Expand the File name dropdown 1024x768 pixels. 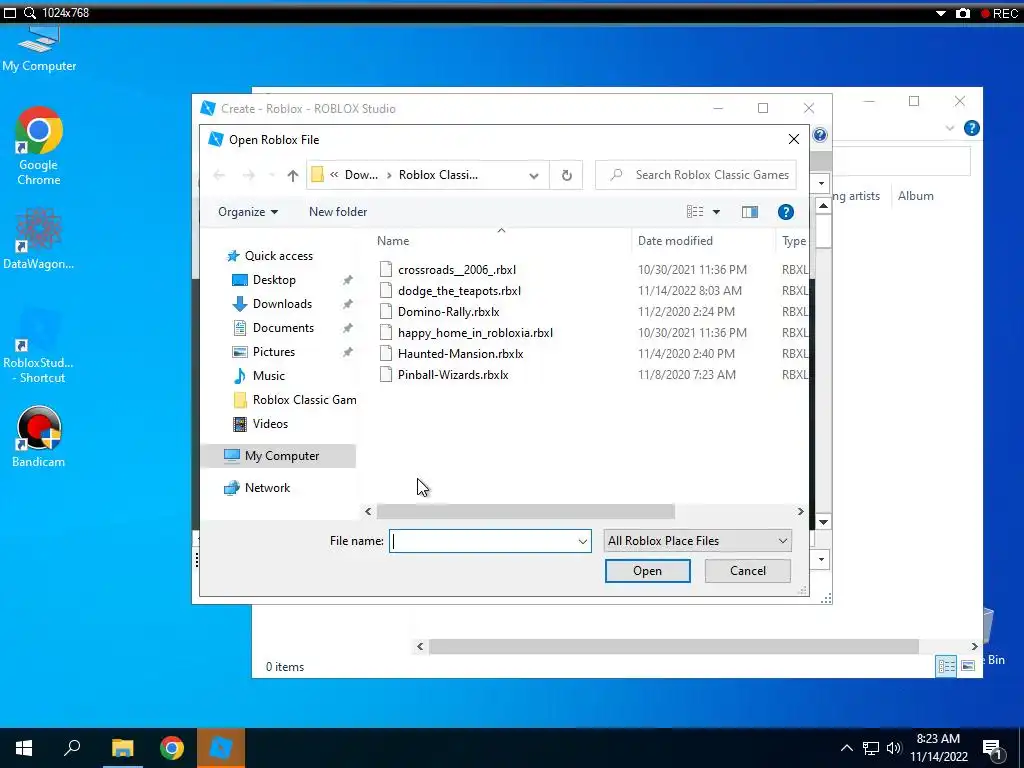583,541
